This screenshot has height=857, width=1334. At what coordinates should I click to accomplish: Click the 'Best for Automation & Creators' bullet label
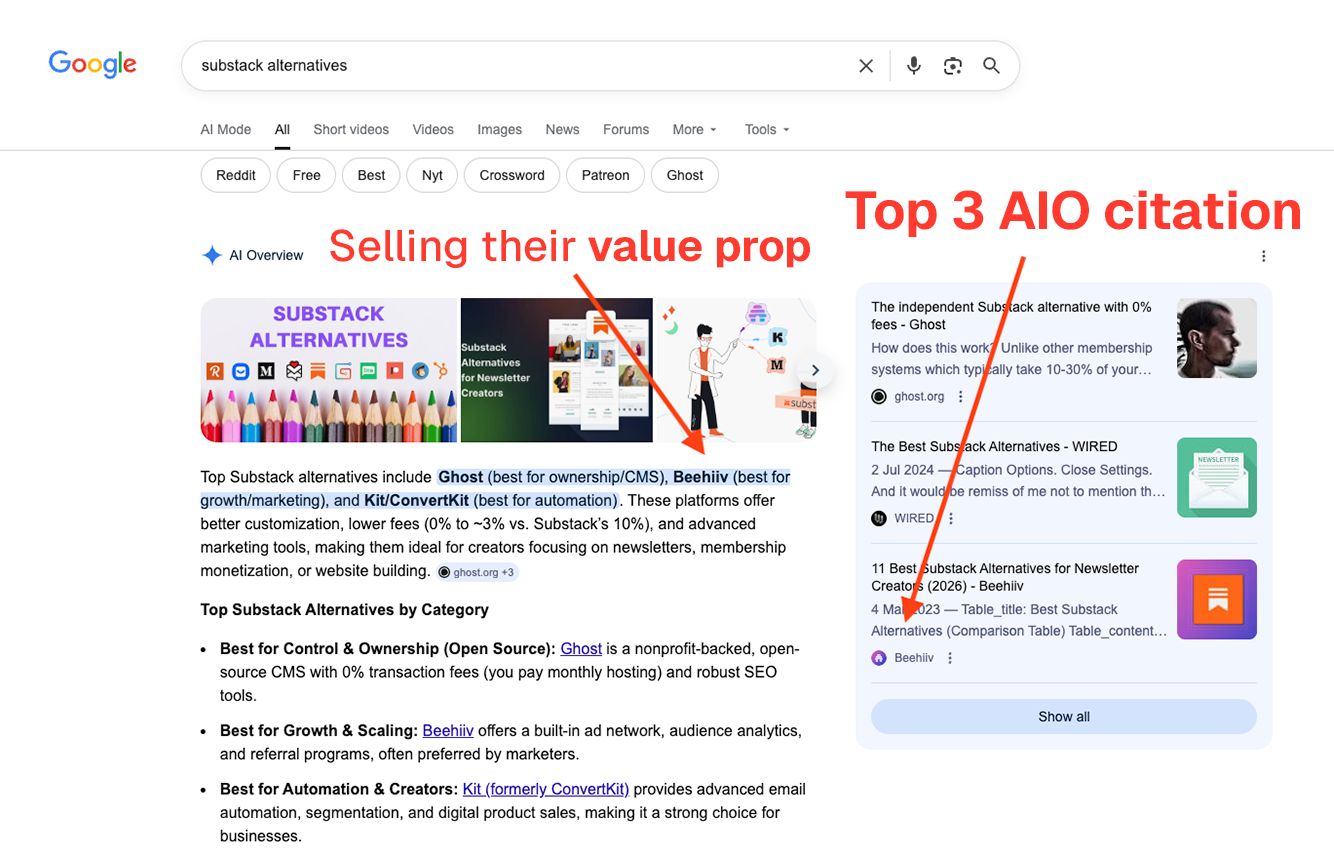339,790
